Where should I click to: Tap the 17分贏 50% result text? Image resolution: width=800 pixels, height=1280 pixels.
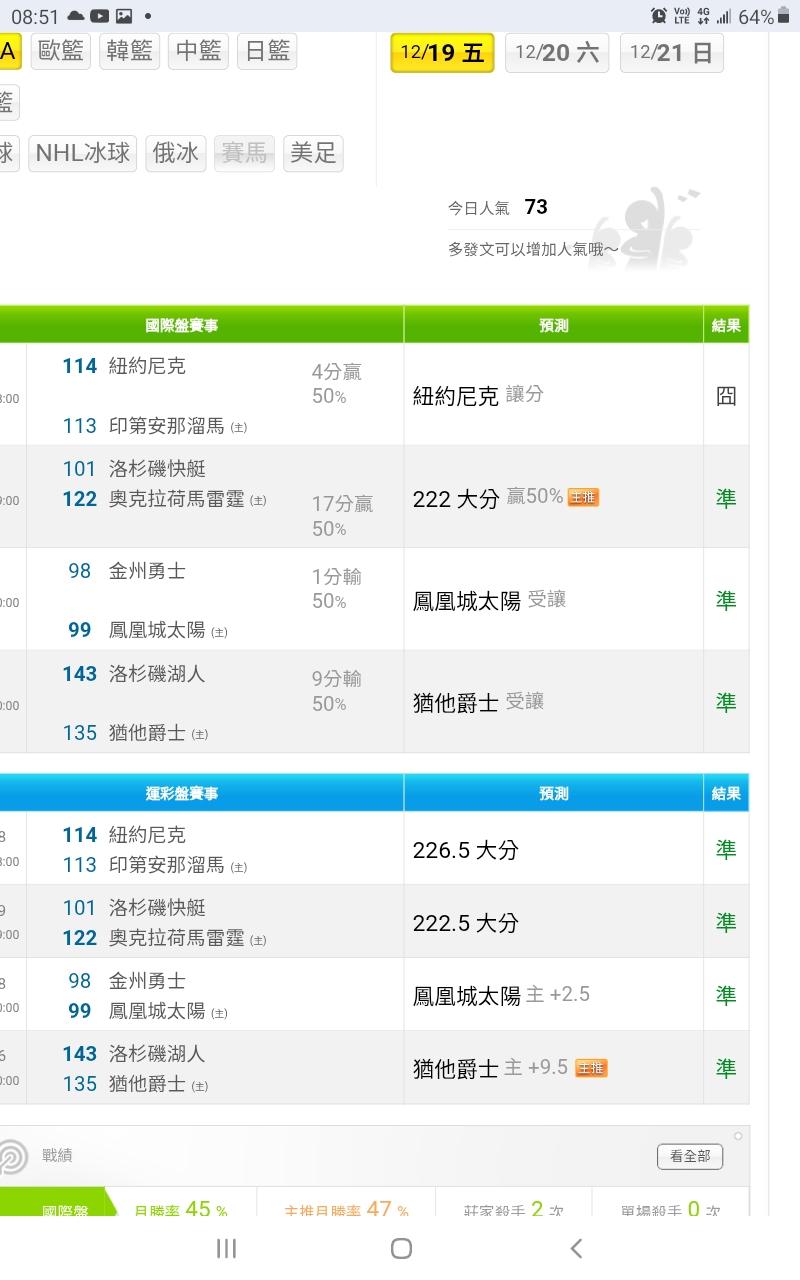click(x=342, y=516)
